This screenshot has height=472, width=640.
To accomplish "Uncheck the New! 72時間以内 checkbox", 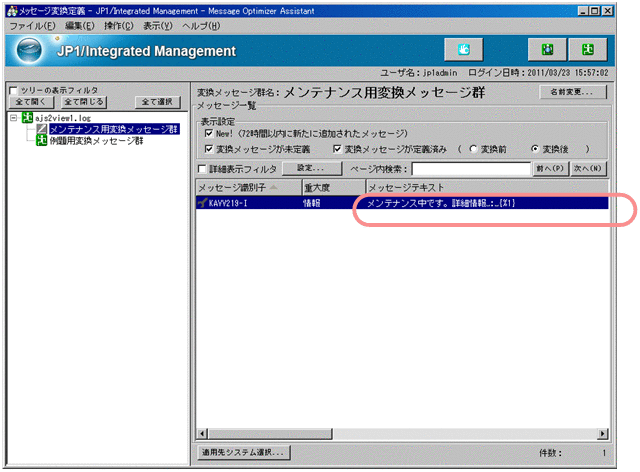I will (209, 133).
